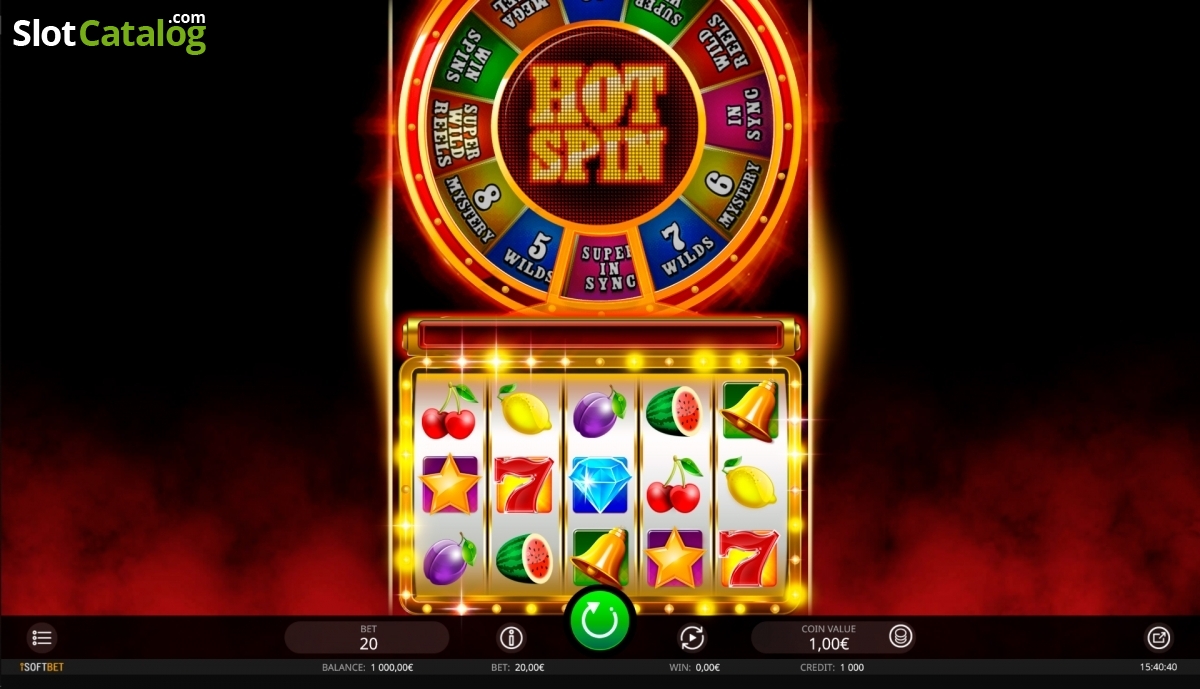Click the exit game icon
This screenshot has height=689, width=1200.
pyautogui.click(x=1158, y=637)
